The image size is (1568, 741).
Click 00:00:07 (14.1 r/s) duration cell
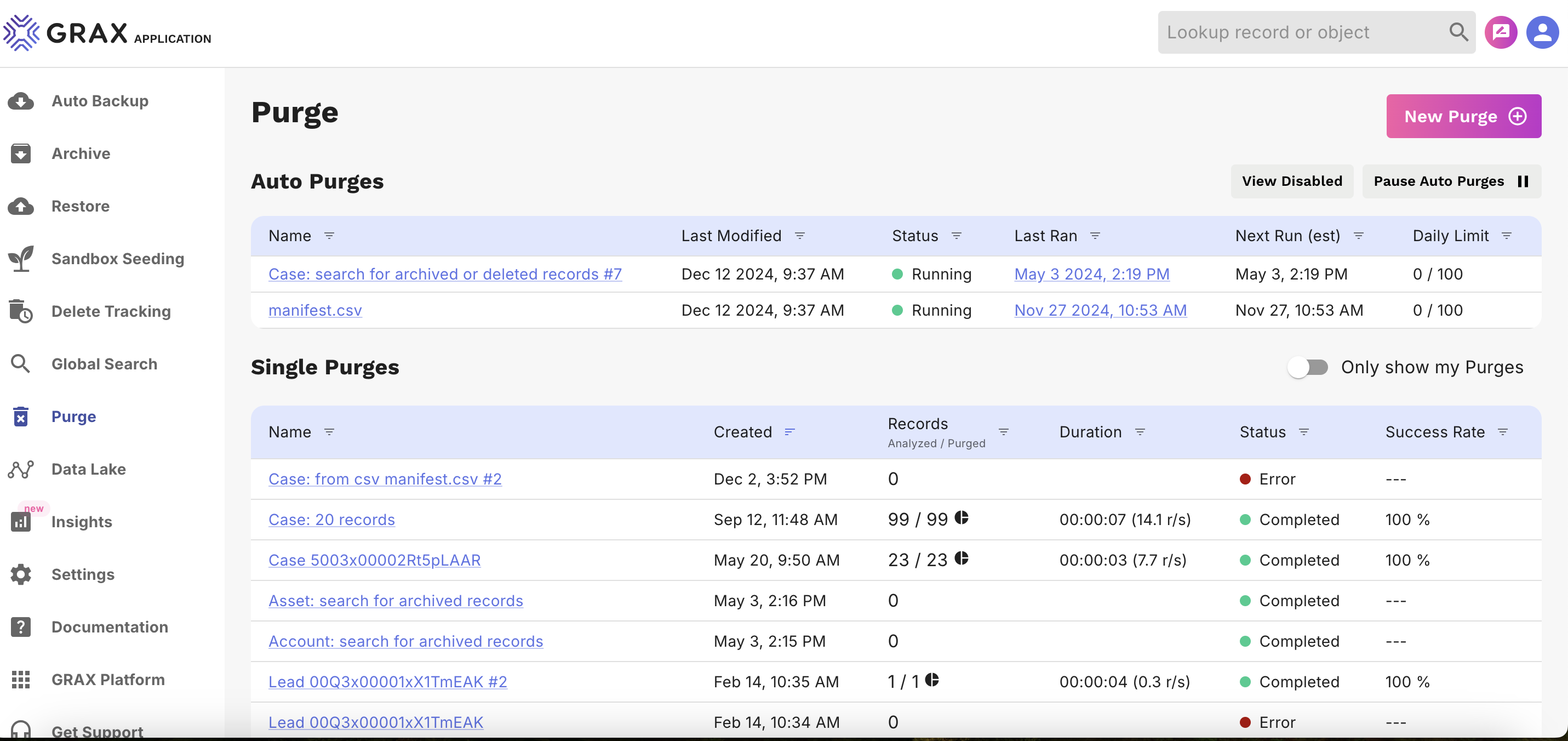click(1125, 520)
